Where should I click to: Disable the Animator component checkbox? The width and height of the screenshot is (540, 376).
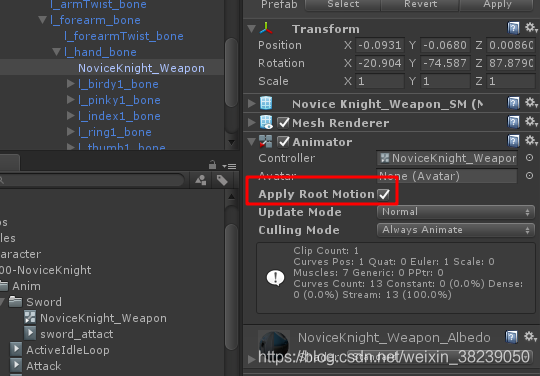pos(283,142)
